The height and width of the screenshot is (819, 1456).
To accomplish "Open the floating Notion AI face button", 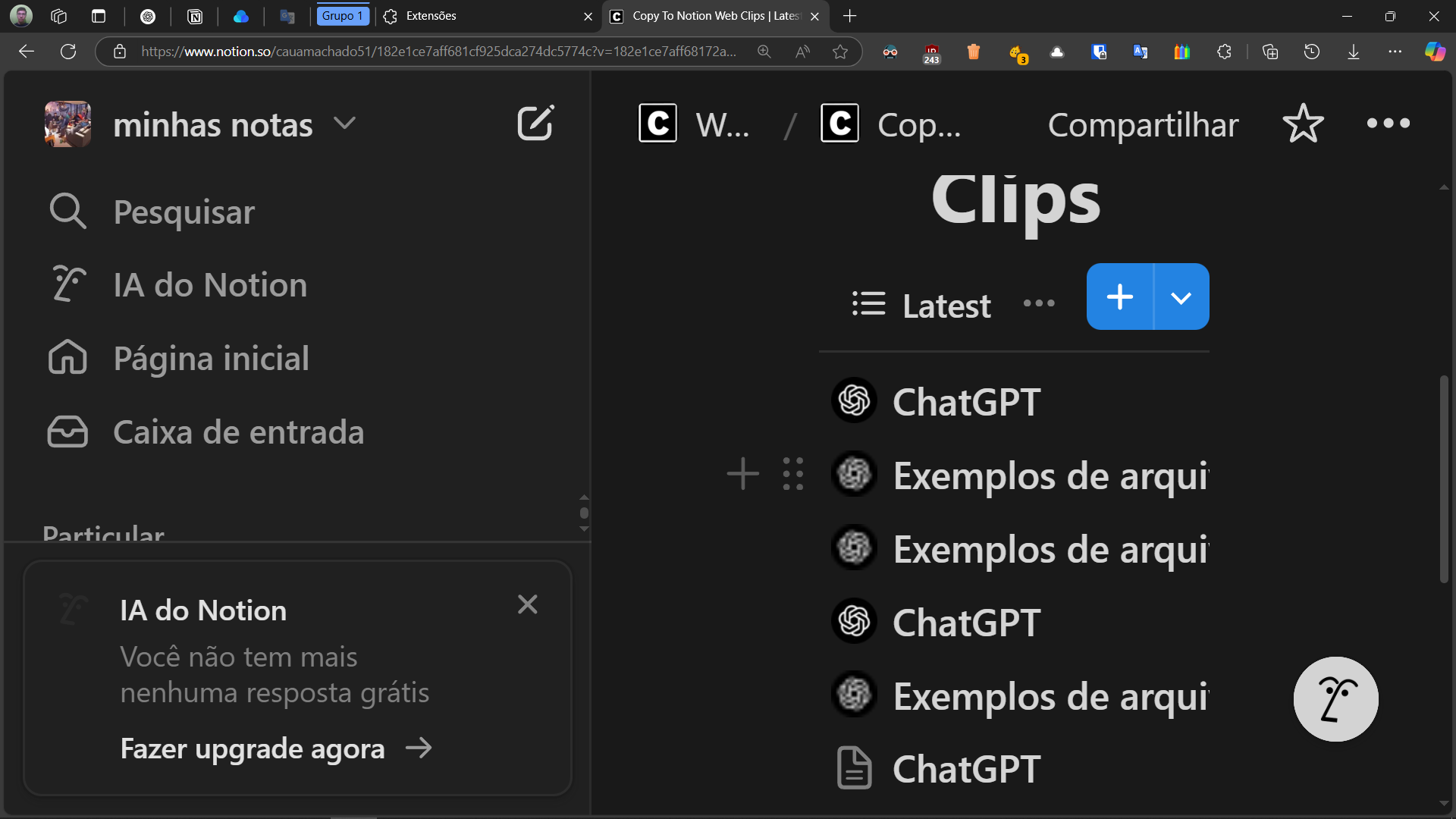I will pyautogui.click(x=1335, y=698).
